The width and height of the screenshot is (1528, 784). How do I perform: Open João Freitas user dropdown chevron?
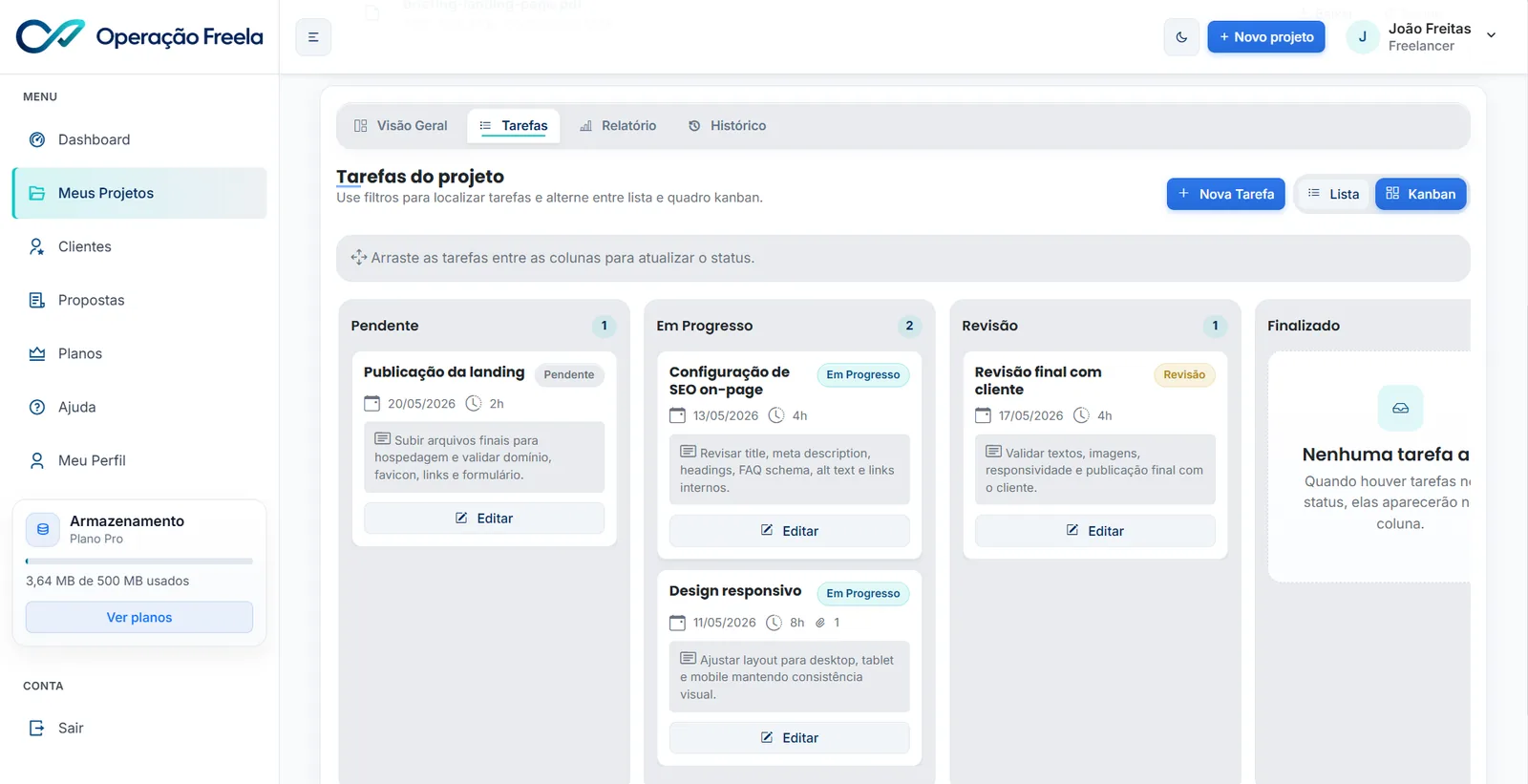tap(1491, 36)
